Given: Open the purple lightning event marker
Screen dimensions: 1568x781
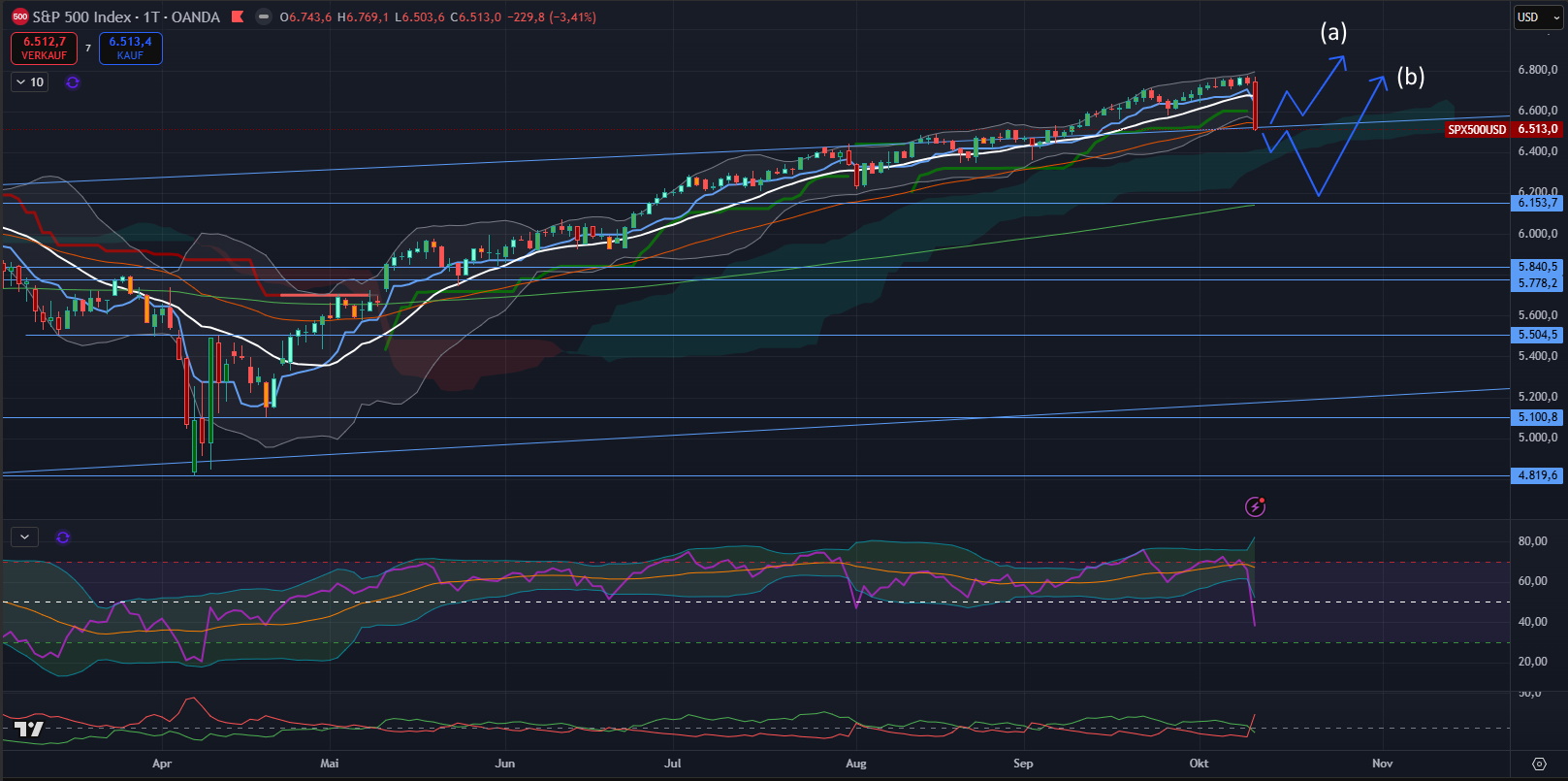Looking at the screenshot, I should [x=1255, y=506].
